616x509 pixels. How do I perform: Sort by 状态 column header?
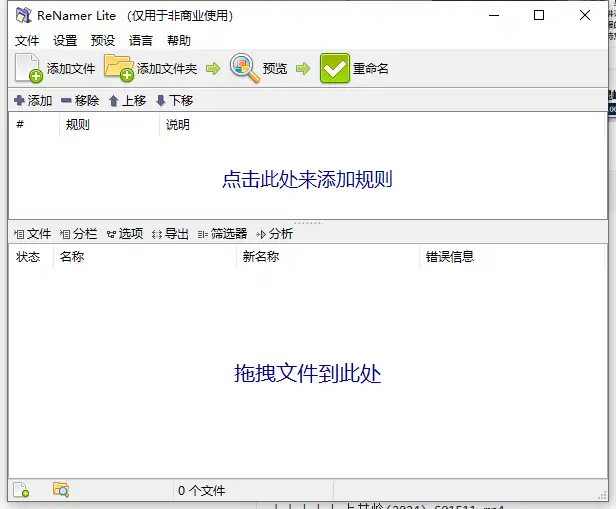tap(31, 256)
